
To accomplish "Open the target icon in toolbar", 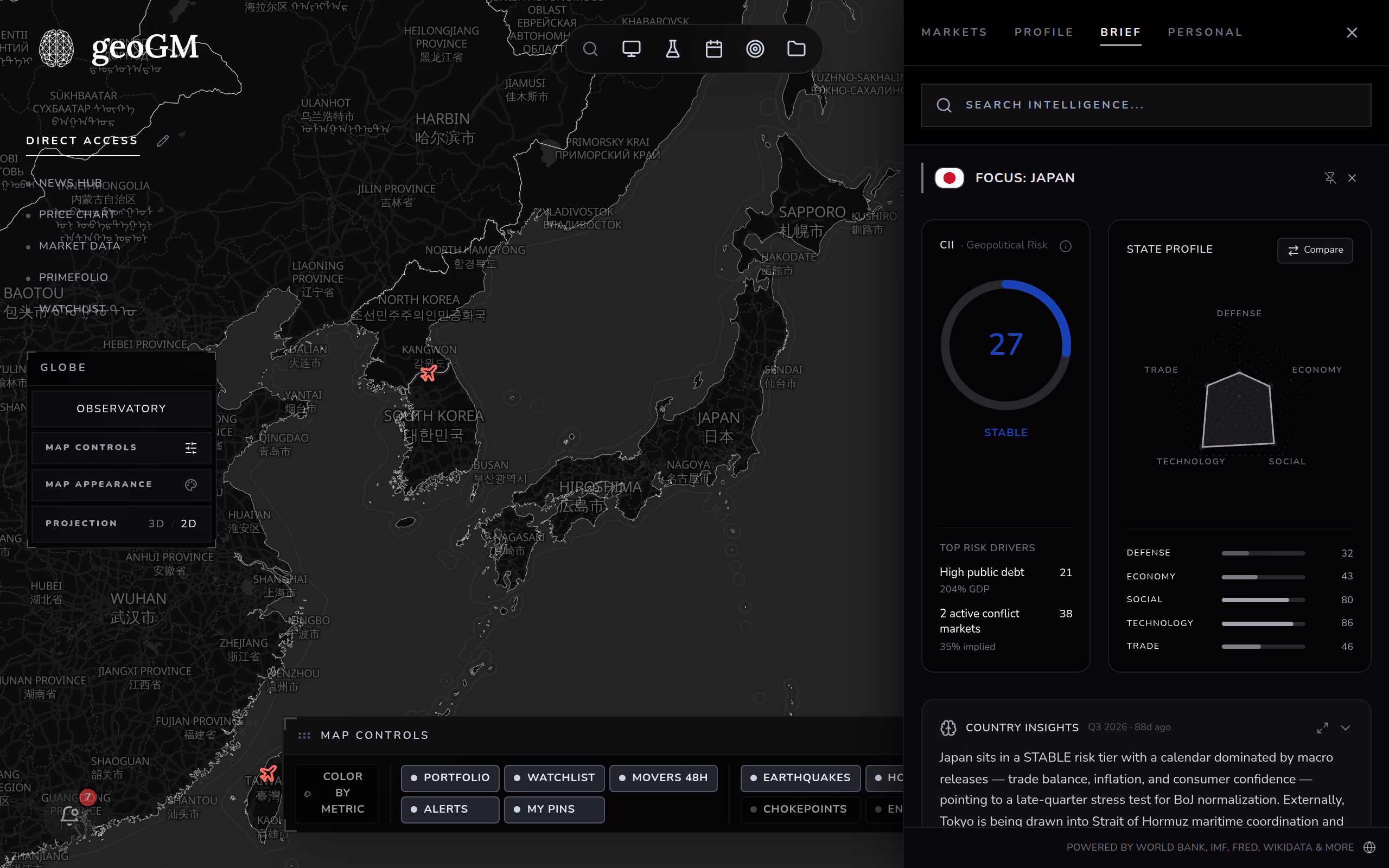I will [755, 49].
